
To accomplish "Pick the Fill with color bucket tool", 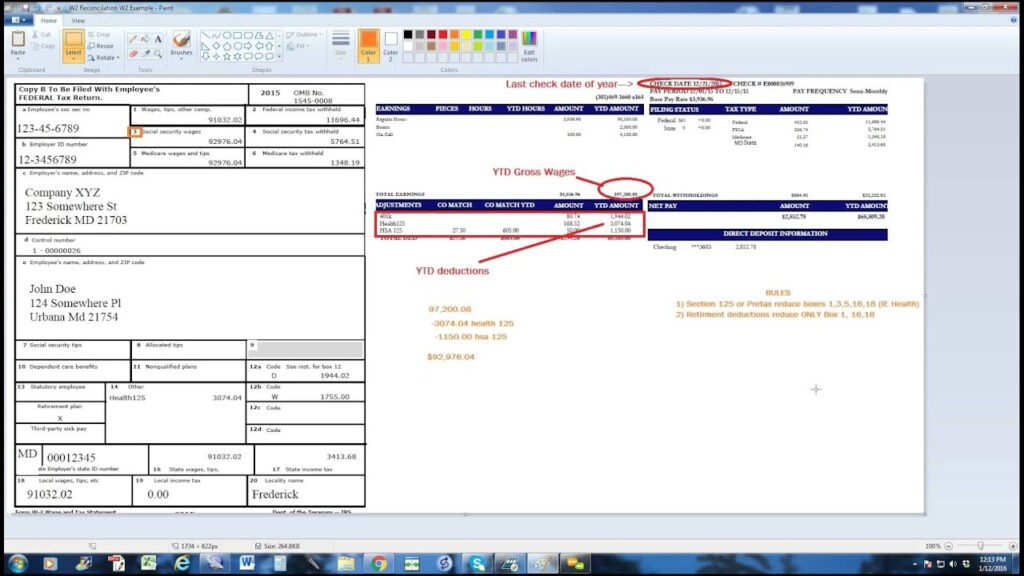I will click(145, 37).
